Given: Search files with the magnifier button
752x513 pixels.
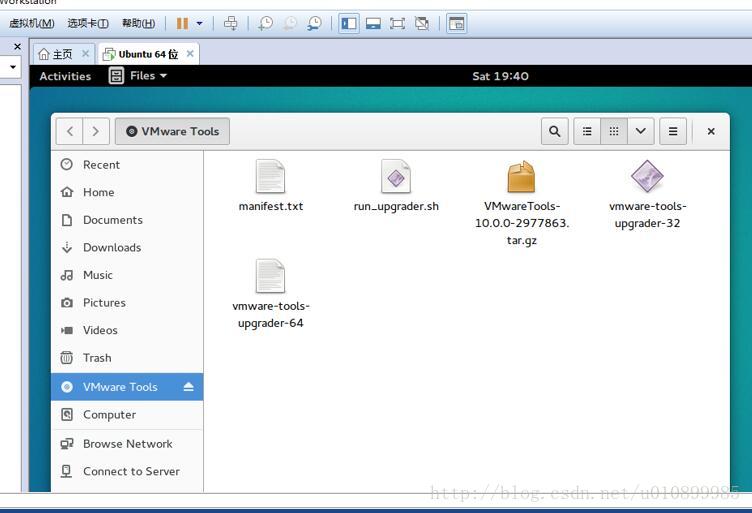Looking at the screenshot, I should (x=555, y=131).
